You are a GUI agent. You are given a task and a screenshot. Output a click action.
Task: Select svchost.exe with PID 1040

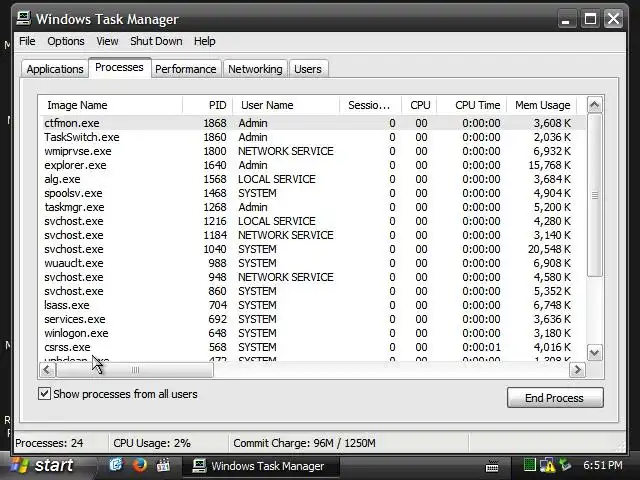point(313,249)
